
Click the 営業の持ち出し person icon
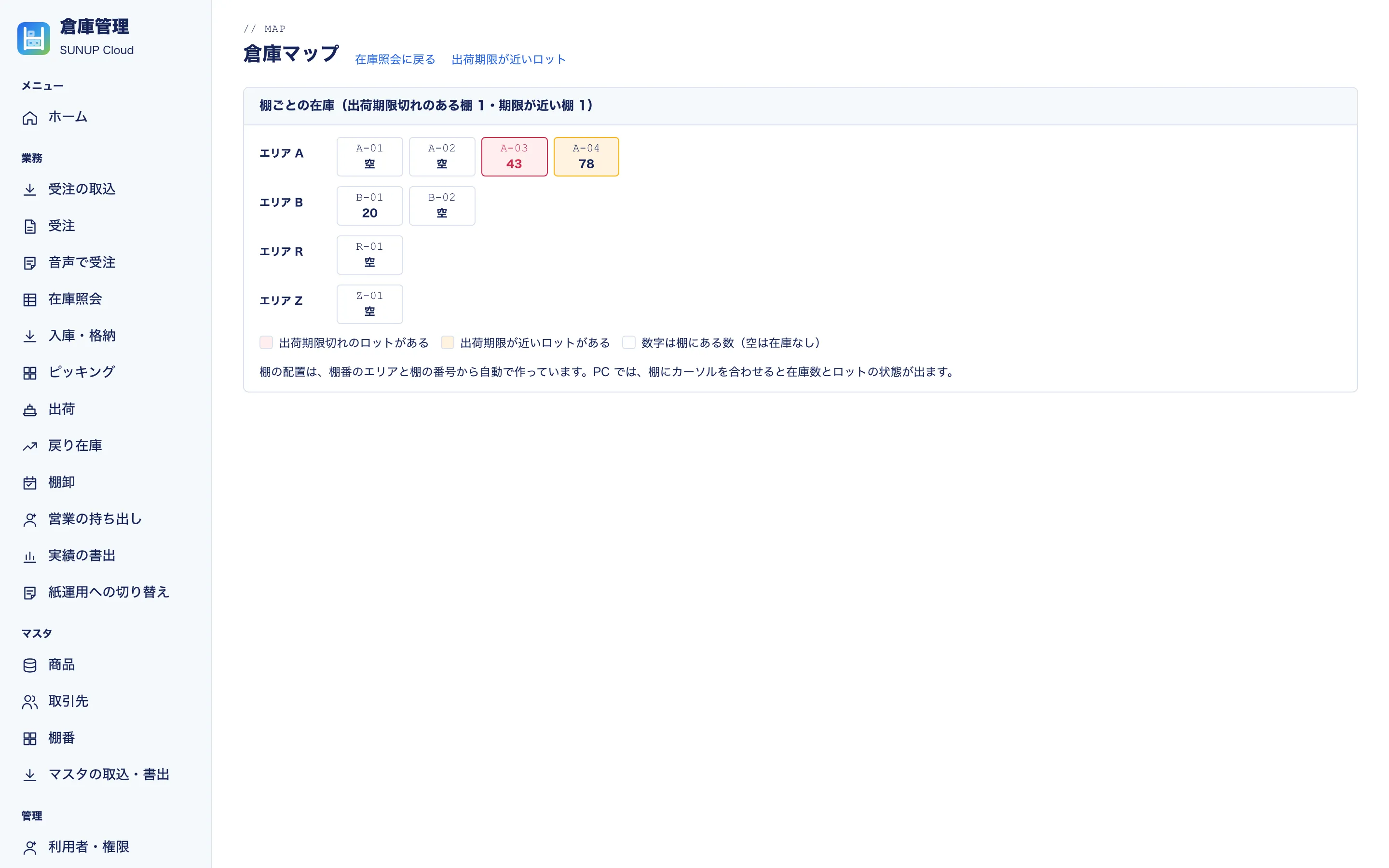pyautogui.click(x=30, y=519)
